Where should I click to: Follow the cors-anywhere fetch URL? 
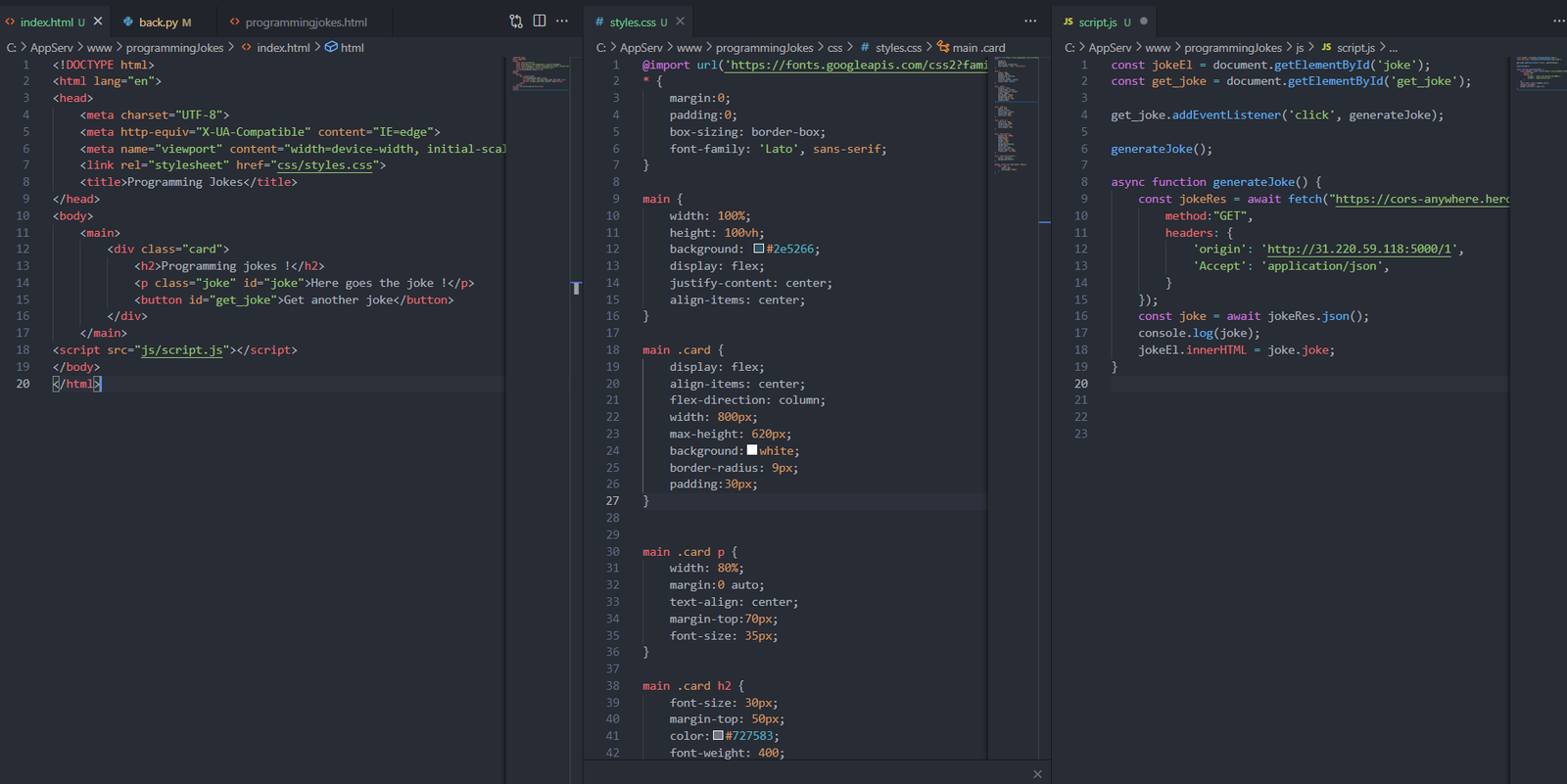point(1423,199)
